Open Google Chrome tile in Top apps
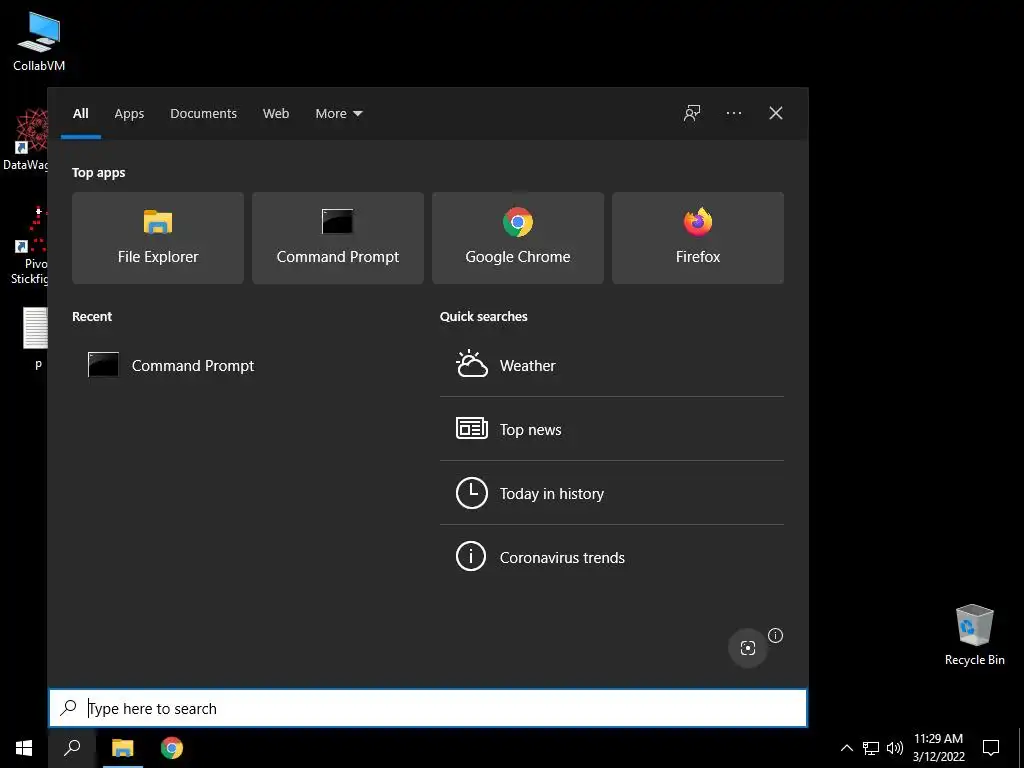Screen dimensions: 1024x768 tap(518, 238)
